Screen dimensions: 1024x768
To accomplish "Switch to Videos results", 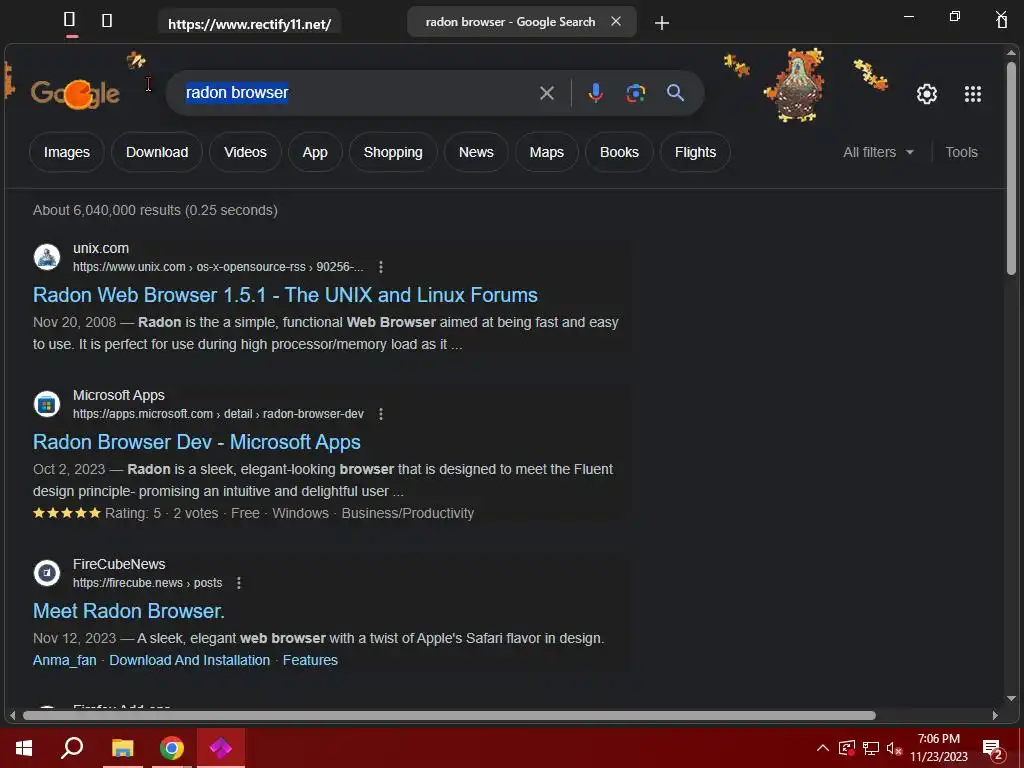I will tap(245, 152).
